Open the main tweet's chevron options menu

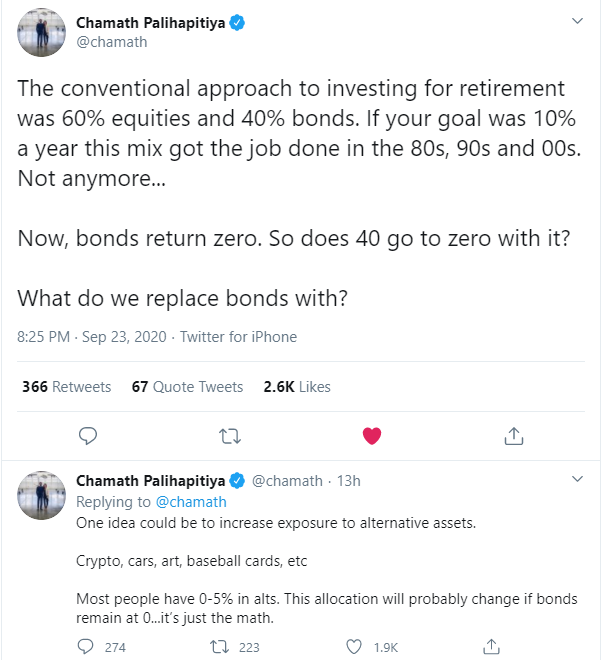click(x=577, y=21)
